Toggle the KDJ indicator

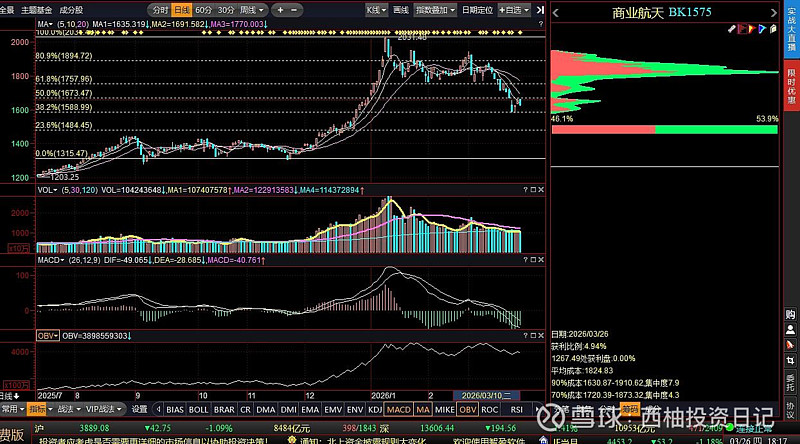click(x=375, y=409)
